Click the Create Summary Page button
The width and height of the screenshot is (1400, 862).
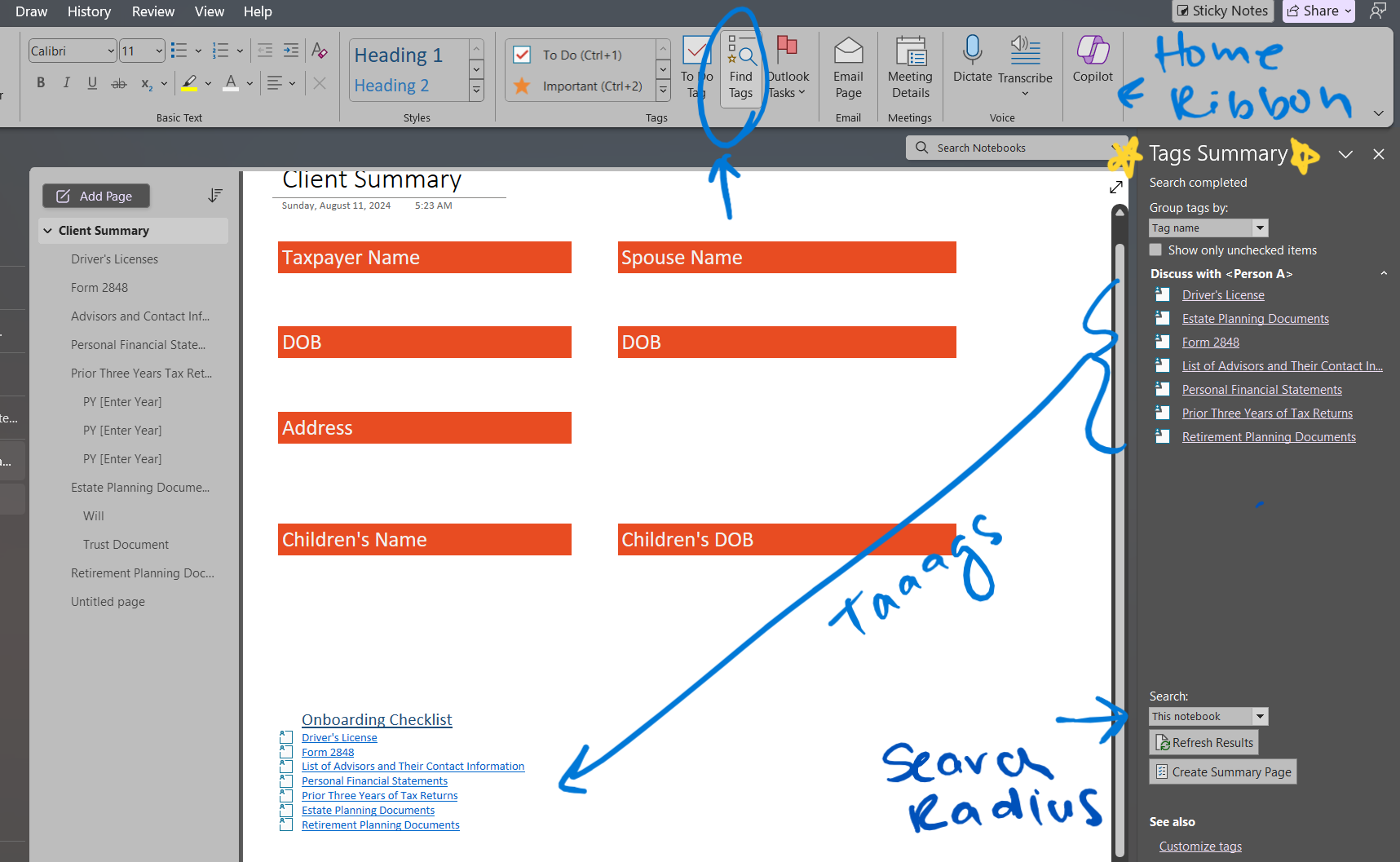click(x=1222, y=771)
